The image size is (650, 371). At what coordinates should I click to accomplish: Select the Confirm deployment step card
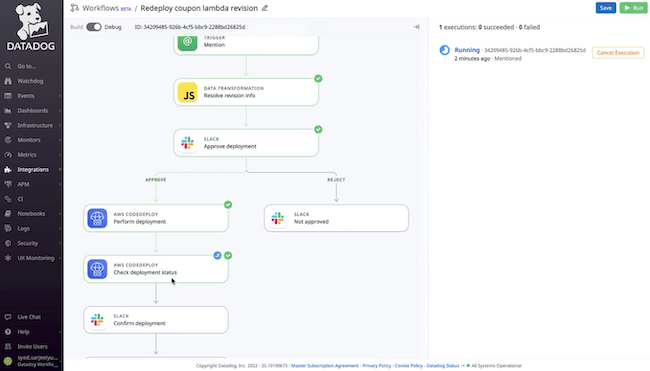(156, 320)
